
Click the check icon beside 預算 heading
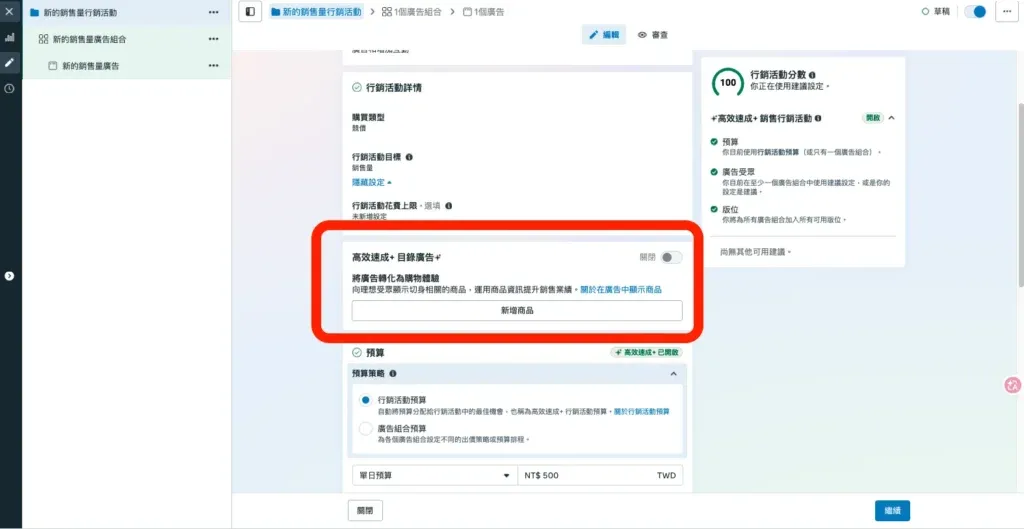[357, 353]
